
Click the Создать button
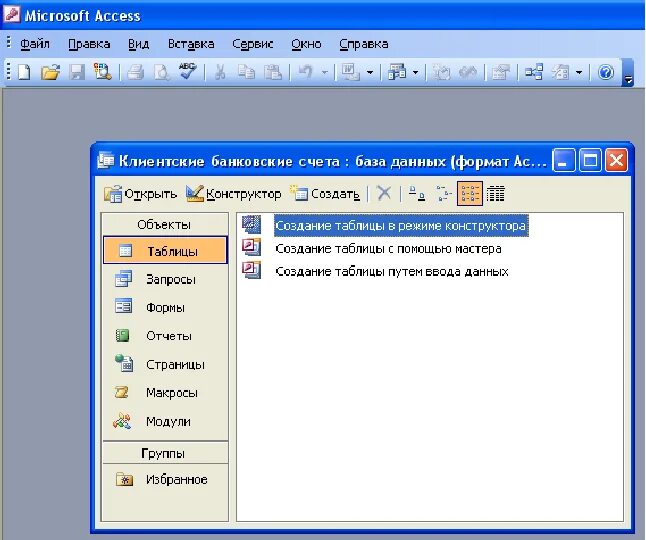click(325, 194)
